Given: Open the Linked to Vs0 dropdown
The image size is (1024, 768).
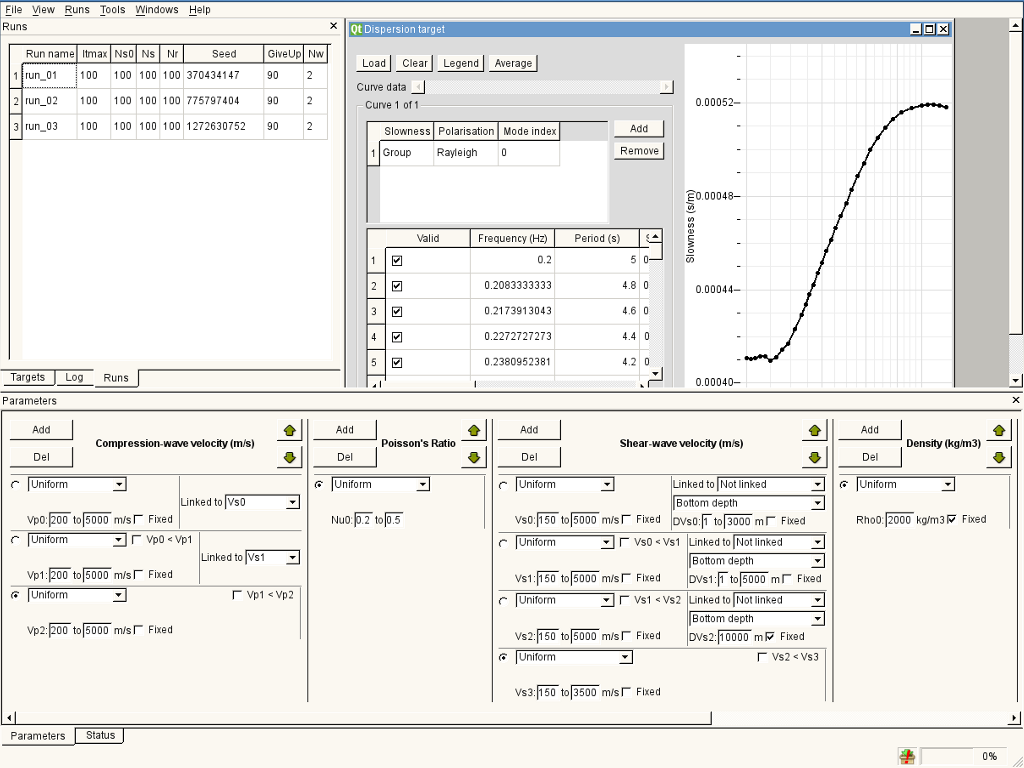Looking at the screenshot, I should pos(262,502).
